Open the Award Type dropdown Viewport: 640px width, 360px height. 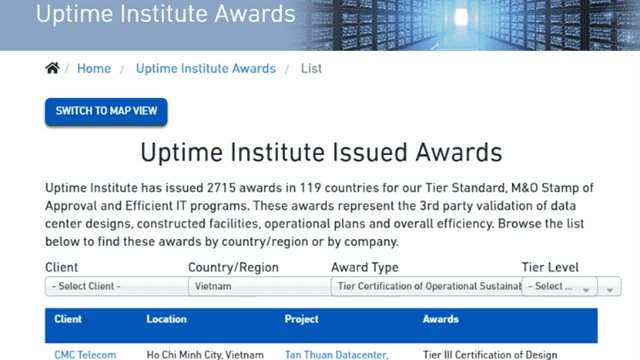426,286
